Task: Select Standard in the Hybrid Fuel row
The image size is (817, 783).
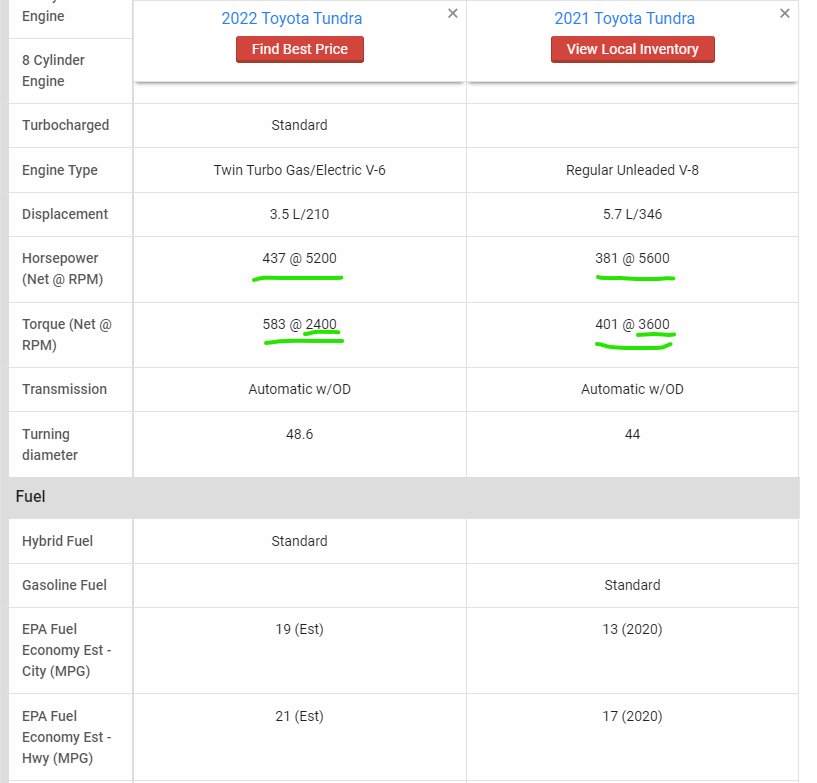Action: (300, 541)
